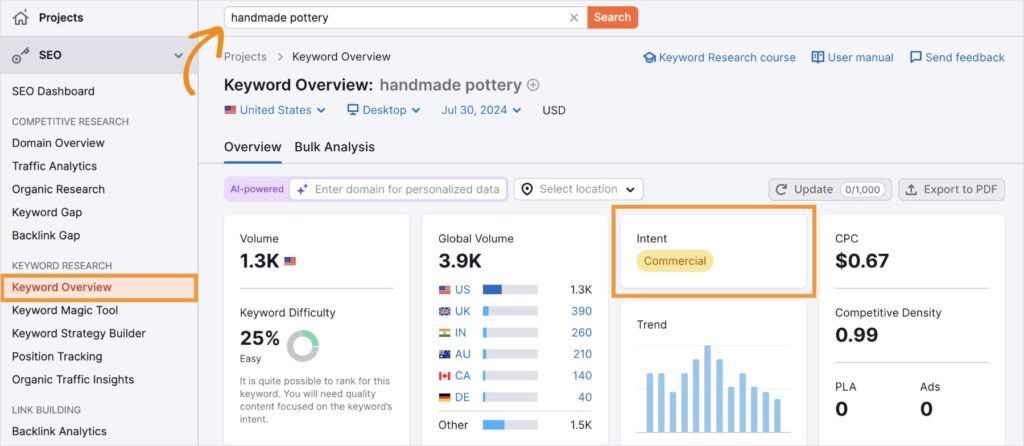Image resolution: width=1024 pixels, height=446 pixels.
Task: Click the Update button
Action: (830, 189)
